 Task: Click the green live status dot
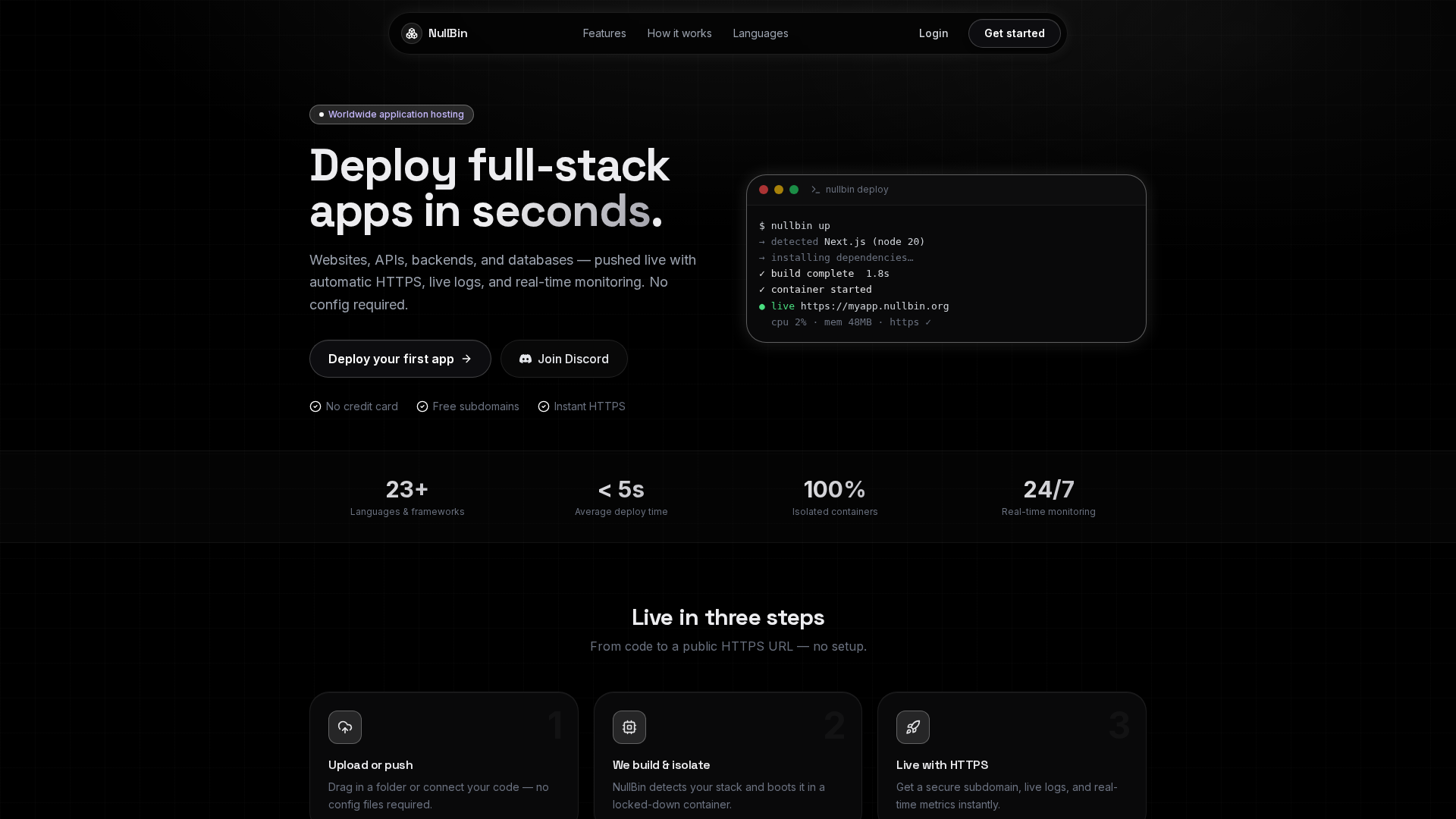click(x=762, y=307)
